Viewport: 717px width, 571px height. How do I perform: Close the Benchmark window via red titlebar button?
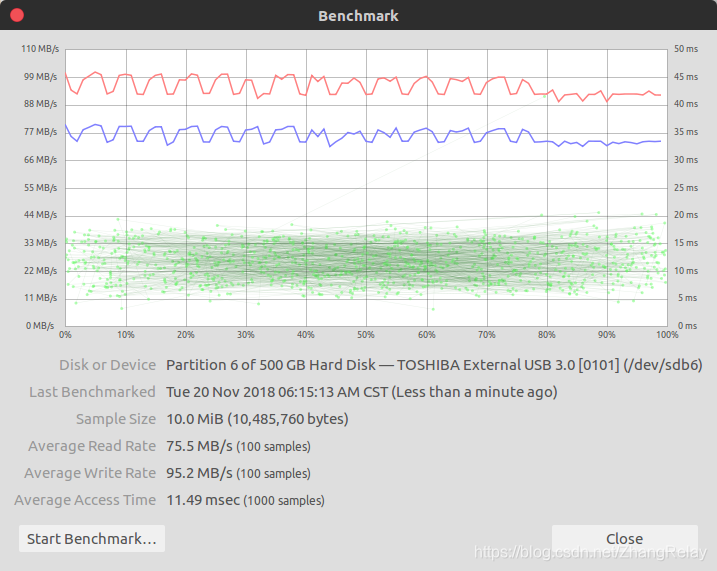pos(17,15)
